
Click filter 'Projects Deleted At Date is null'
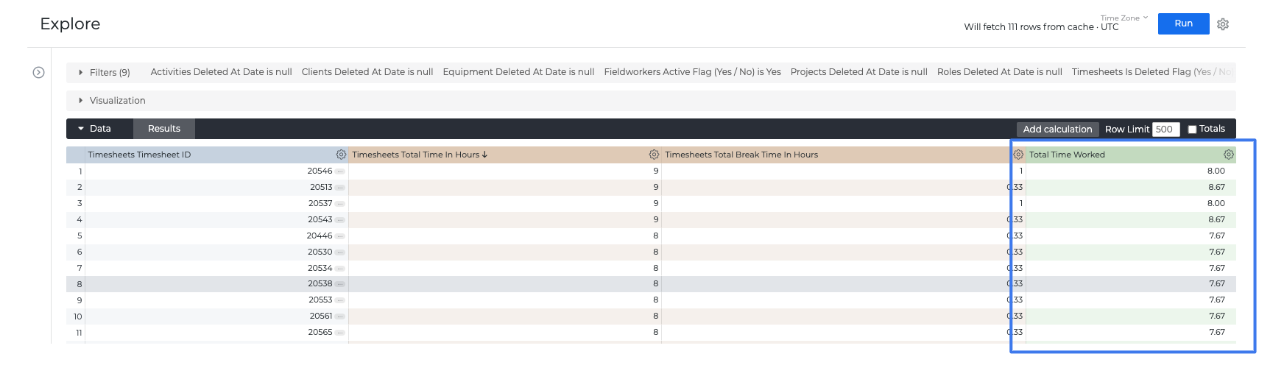(859, 72)
